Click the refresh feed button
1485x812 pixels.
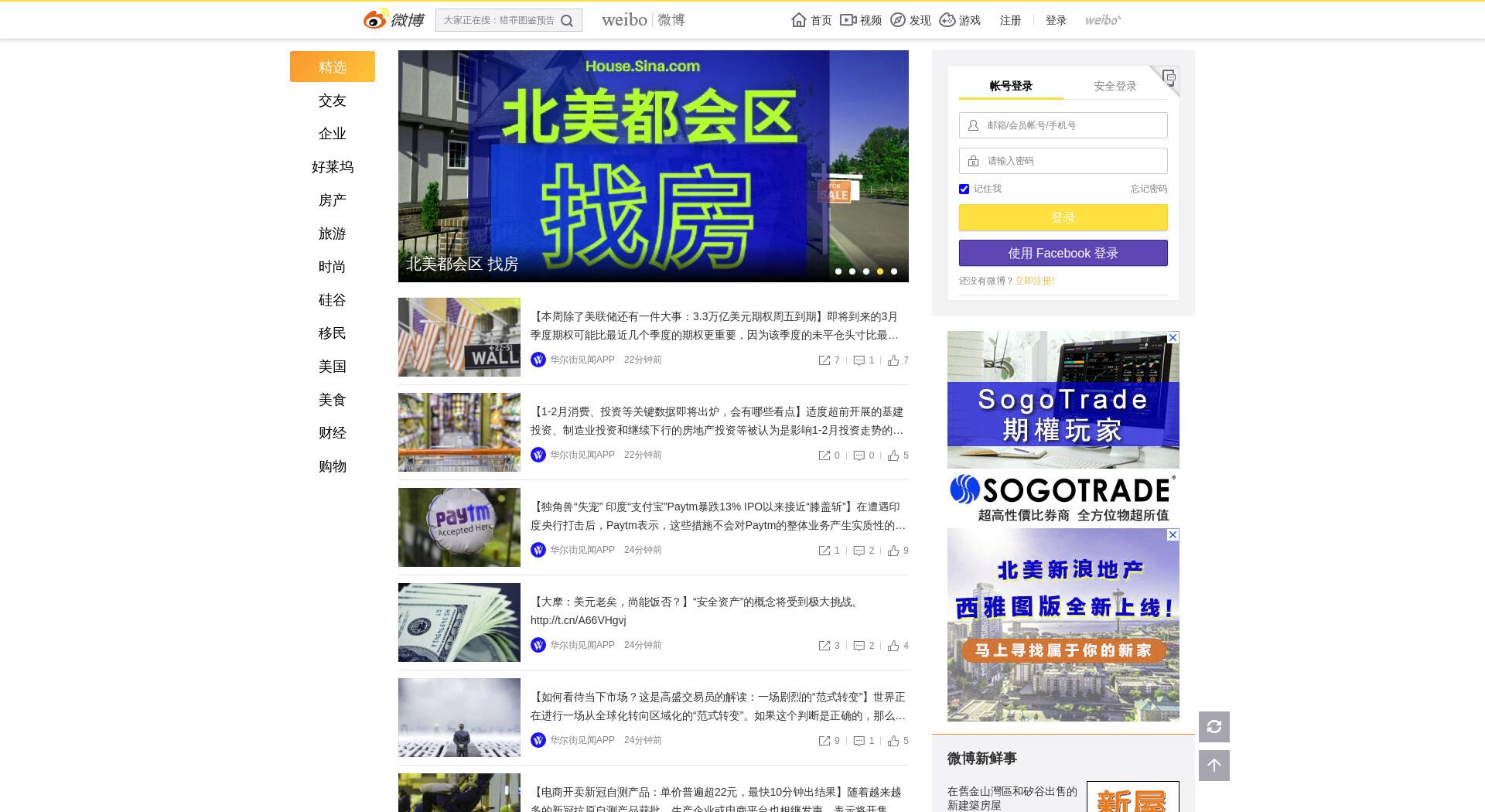[x=1214, y=727]
